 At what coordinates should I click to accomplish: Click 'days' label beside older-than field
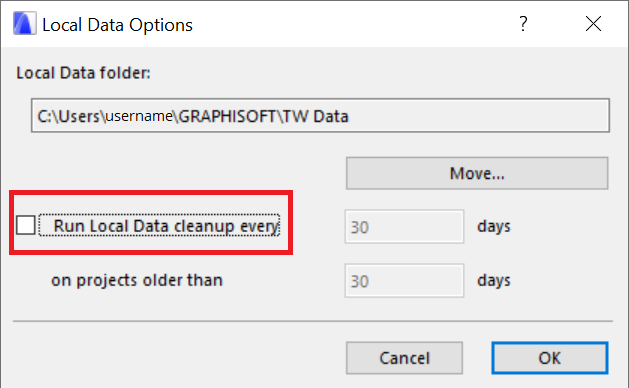tap(494, 280)
